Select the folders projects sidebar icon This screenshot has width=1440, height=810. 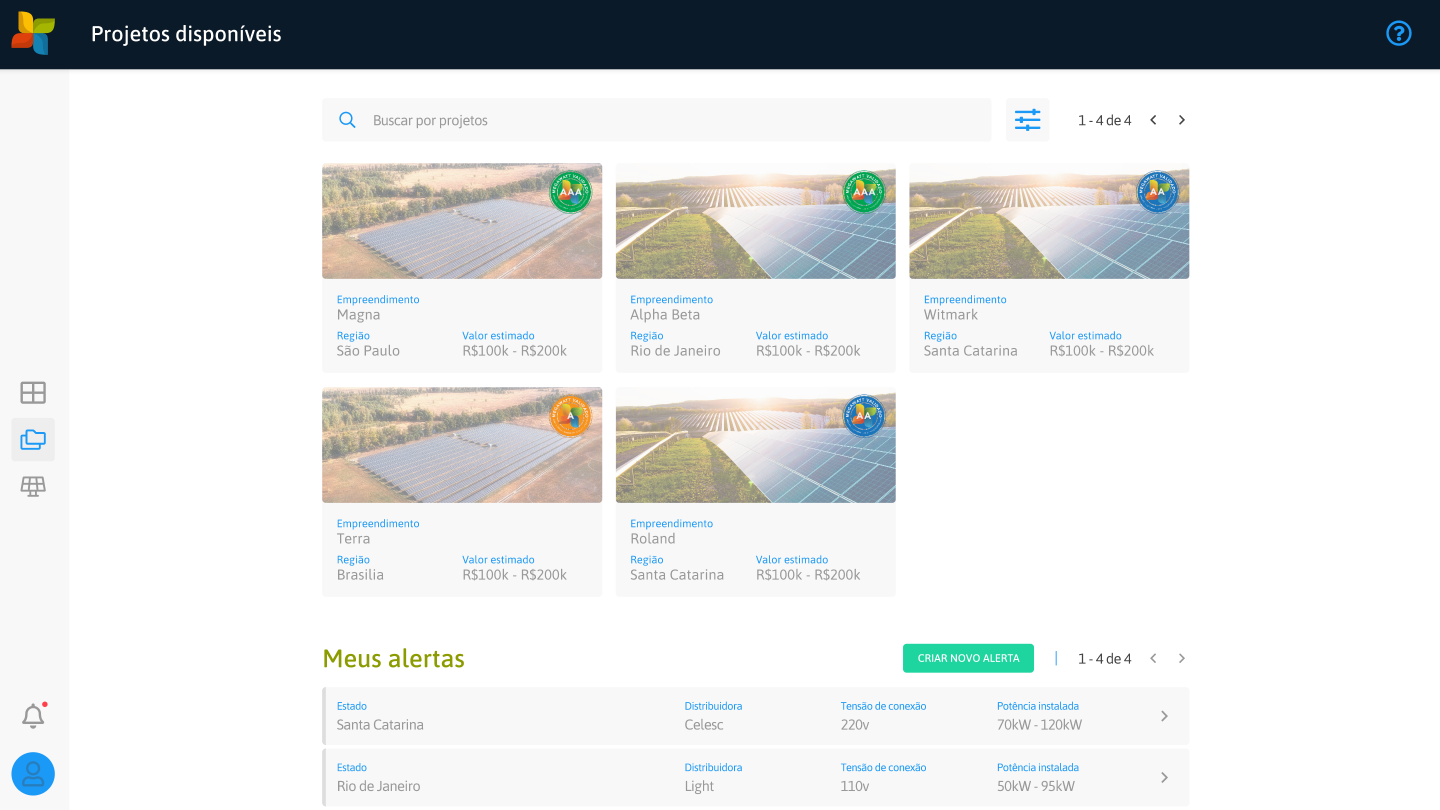click(x=33, y=440)
